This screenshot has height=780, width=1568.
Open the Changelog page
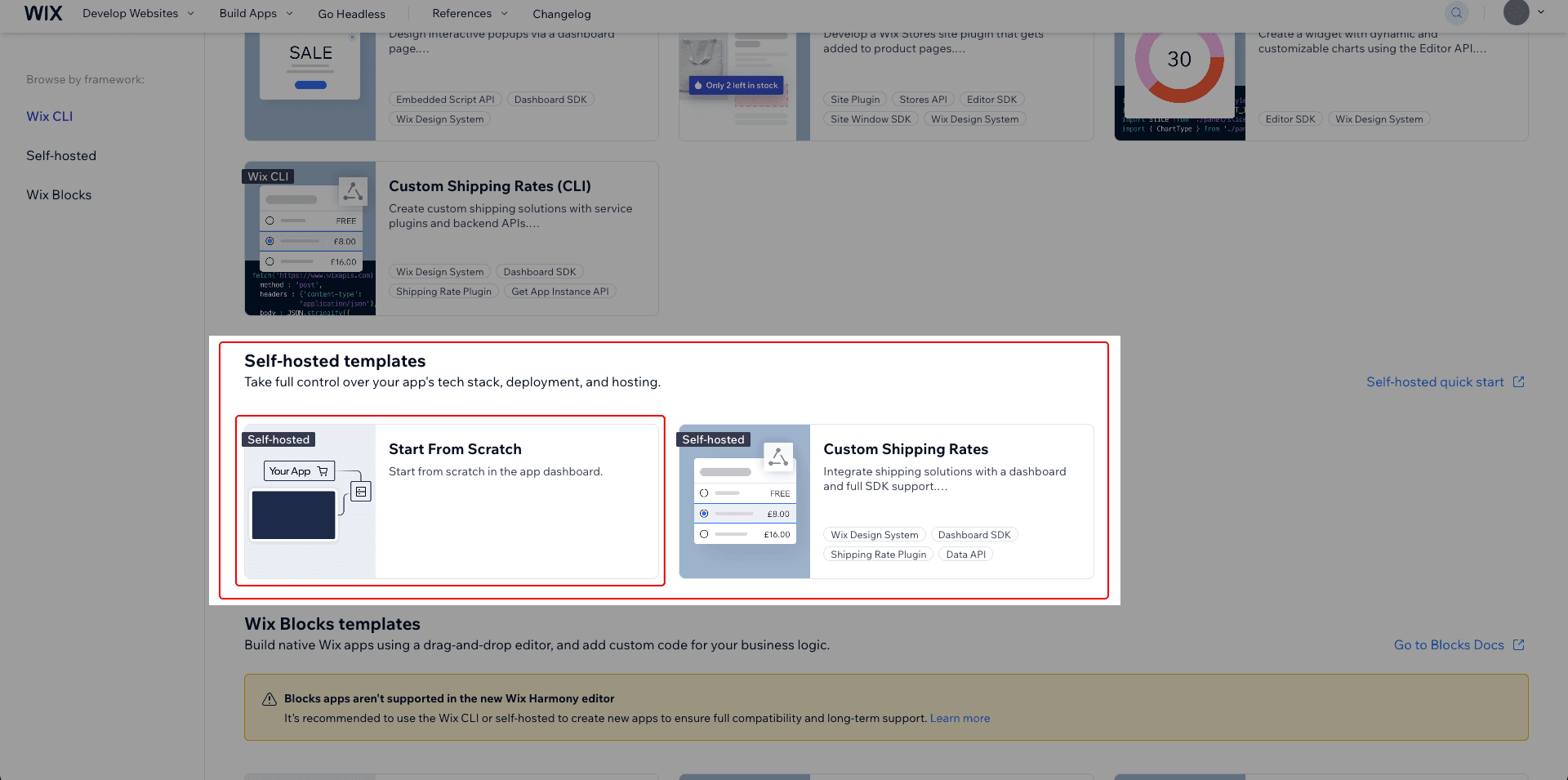561,14
